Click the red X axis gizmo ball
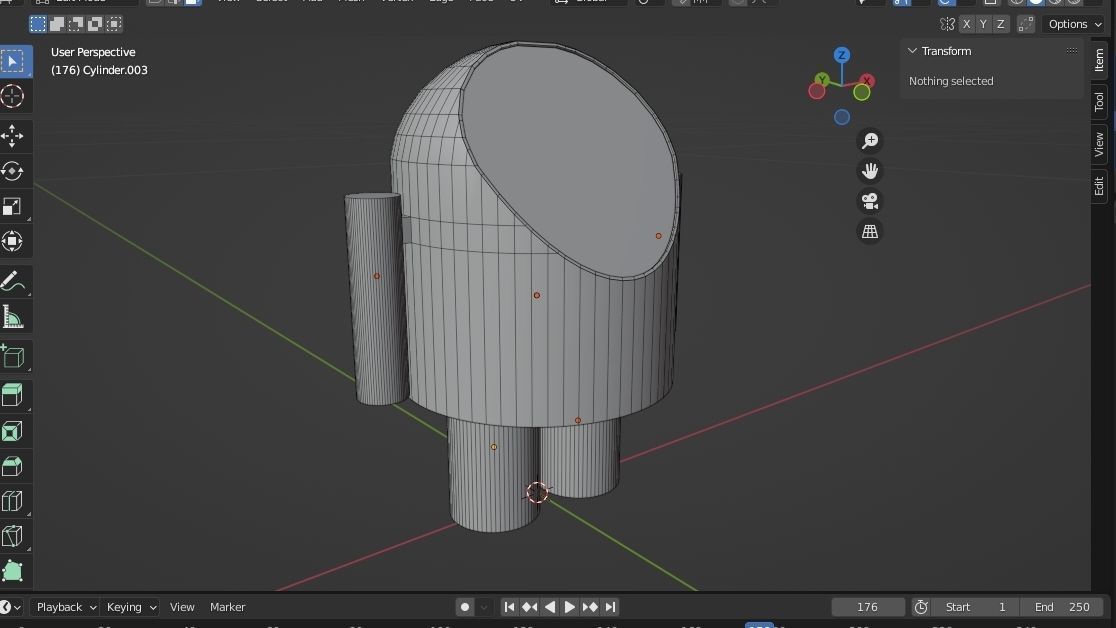The width and height of the screenshot is (1116, 628). 866,80
